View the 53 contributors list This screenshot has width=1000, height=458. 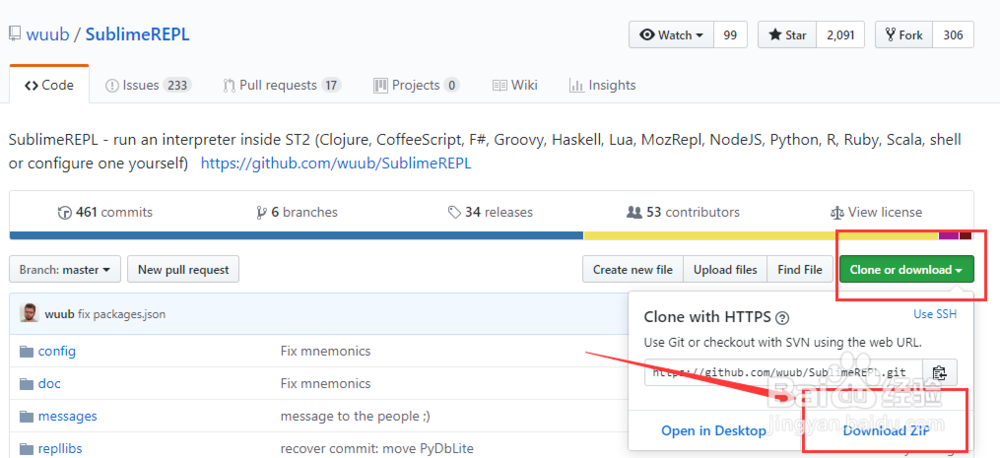click(683, 212)
